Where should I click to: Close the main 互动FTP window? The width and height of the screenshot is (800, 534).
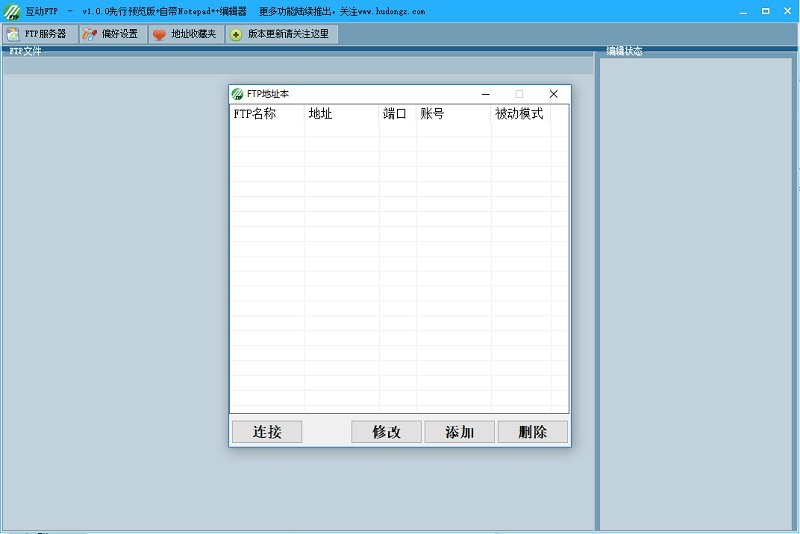pos(788,11)
